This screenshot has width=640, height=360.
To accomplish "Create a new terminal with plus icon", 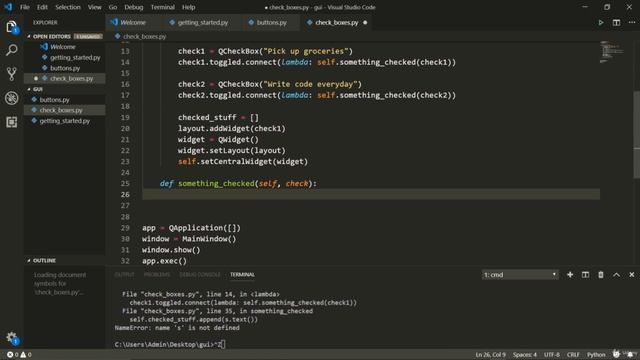I will (570, 275).
